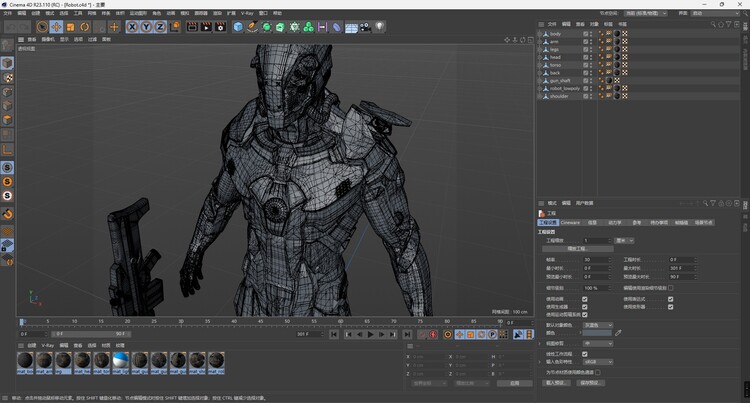Viewport: 750px width, 403px height.
Task: Switch to the 信息 Info tab
Action: 592,222
